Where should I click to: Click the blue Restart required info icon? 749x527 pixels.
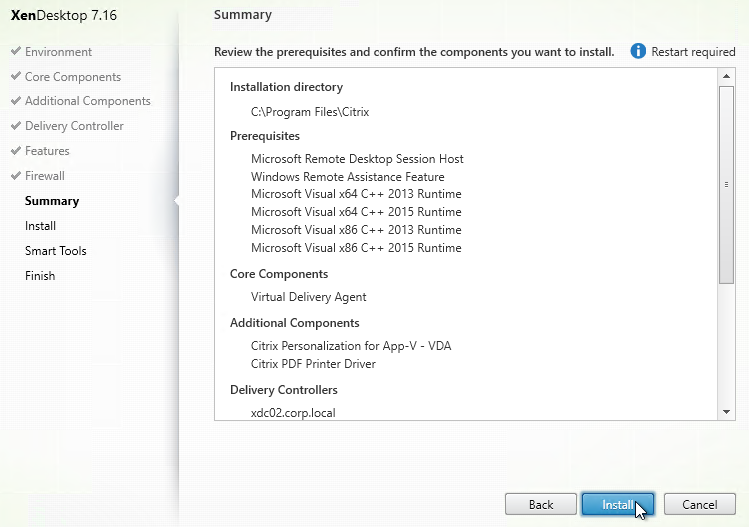[x=638, y=51]
